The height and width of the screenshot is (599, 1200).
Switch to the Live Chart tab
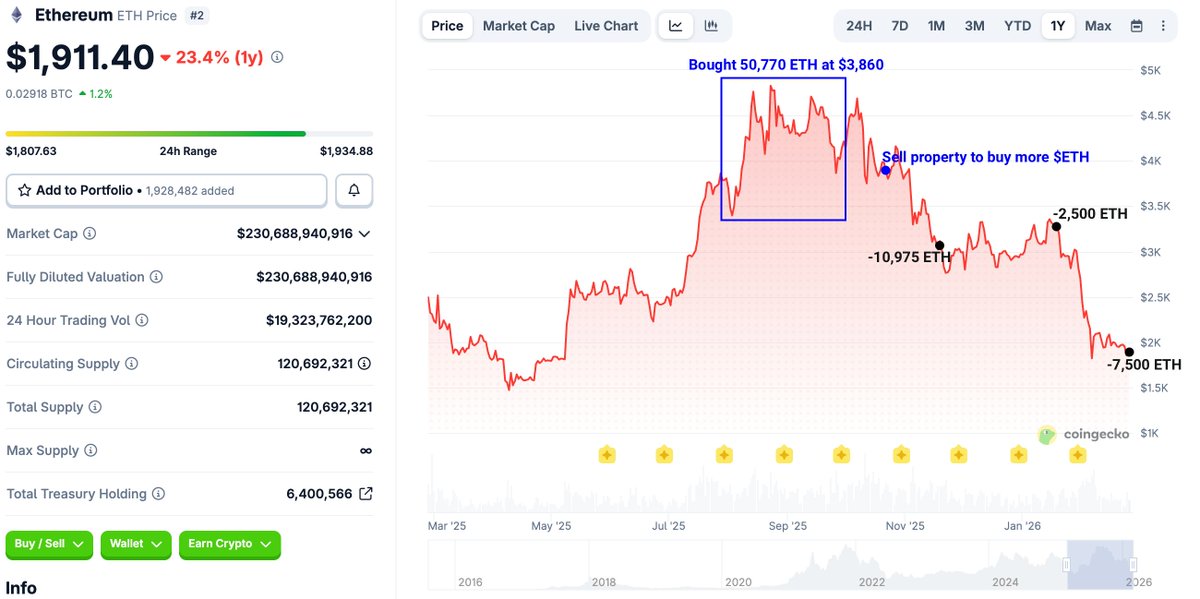pyautogui.click(x=606, y=26)
